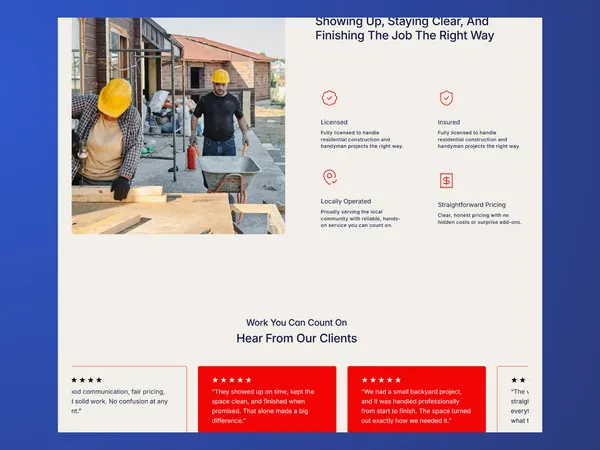The image size is (600, 450).
Task: Click the Insured shield icon
Action: pos(446,98)
